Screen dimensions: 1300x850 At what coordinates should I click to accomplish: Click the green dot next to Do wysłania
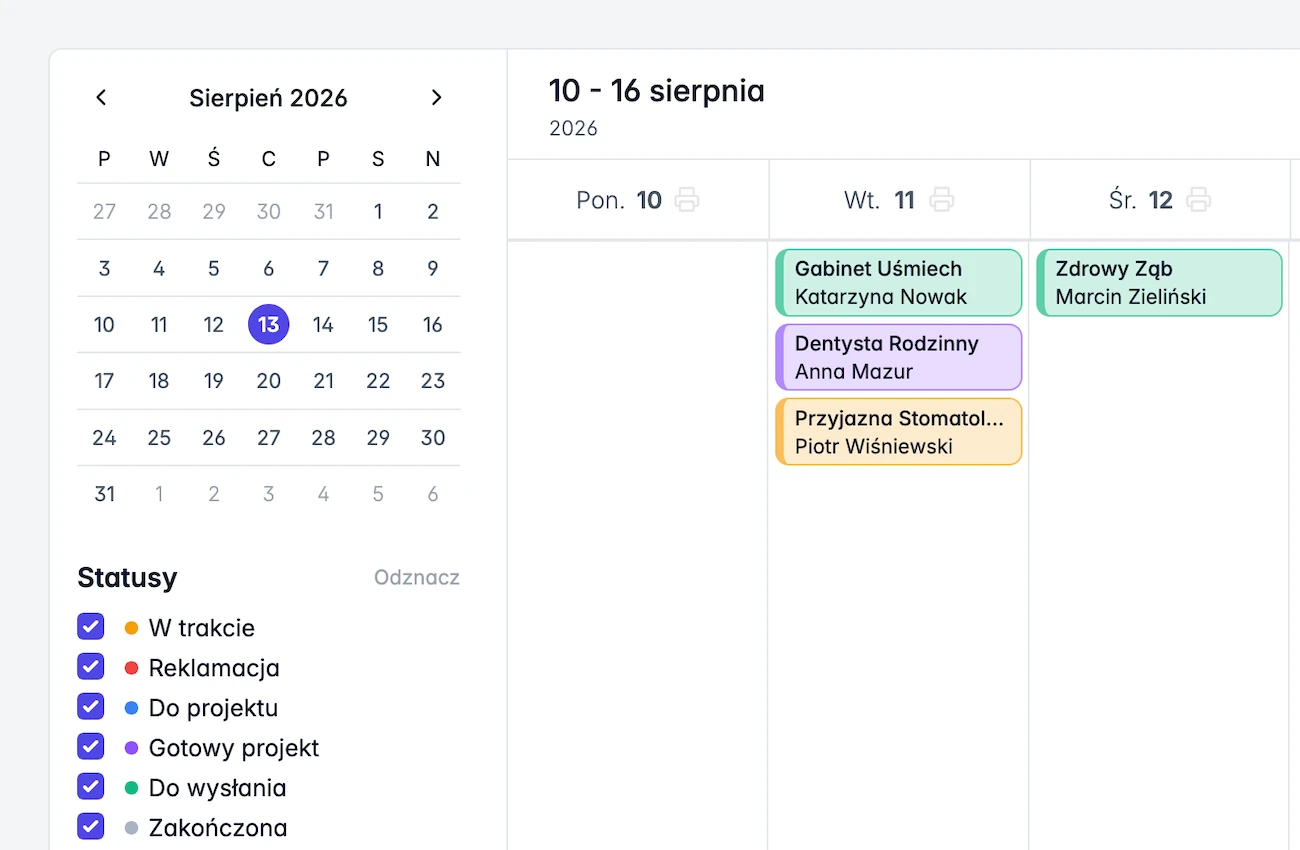131,788
